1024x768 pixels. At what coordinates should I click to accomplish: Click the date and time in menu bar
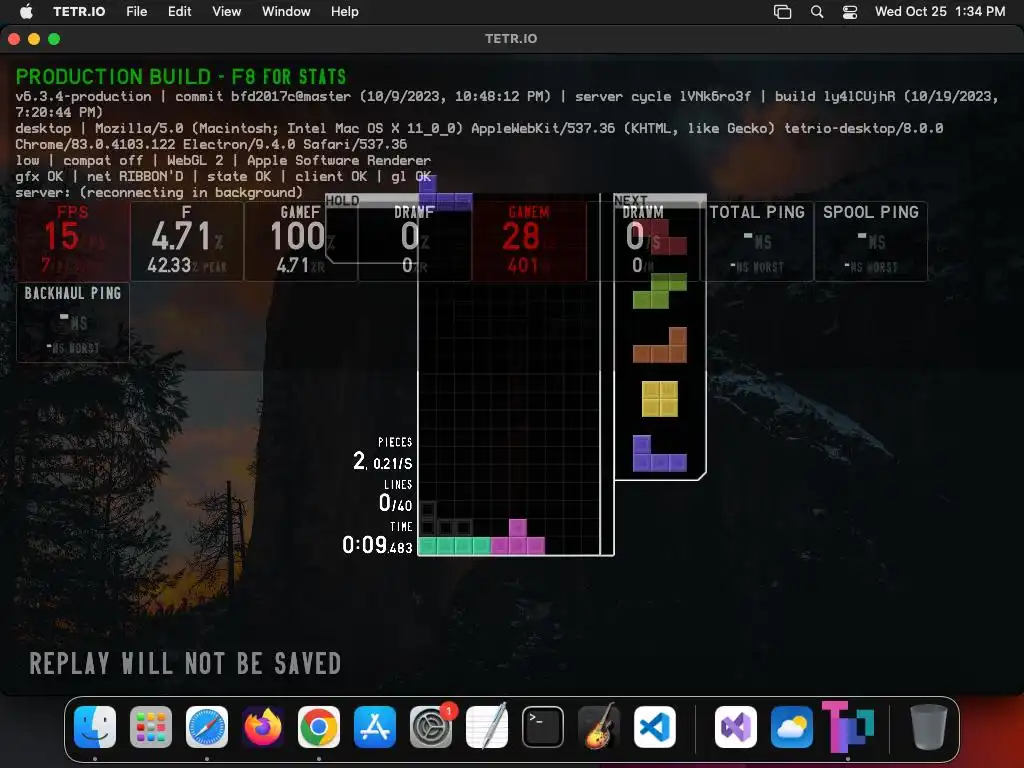pos(940,11)
